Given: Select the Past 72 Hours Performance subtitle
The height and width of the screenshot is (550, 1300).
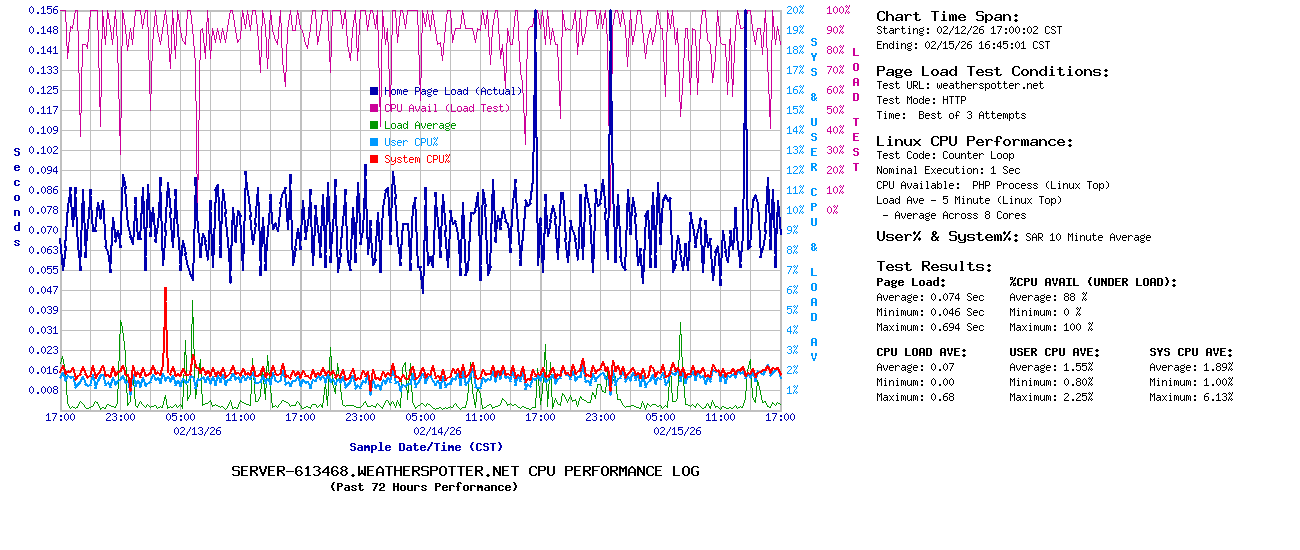Looking at the screenshot, I should 424,487.
